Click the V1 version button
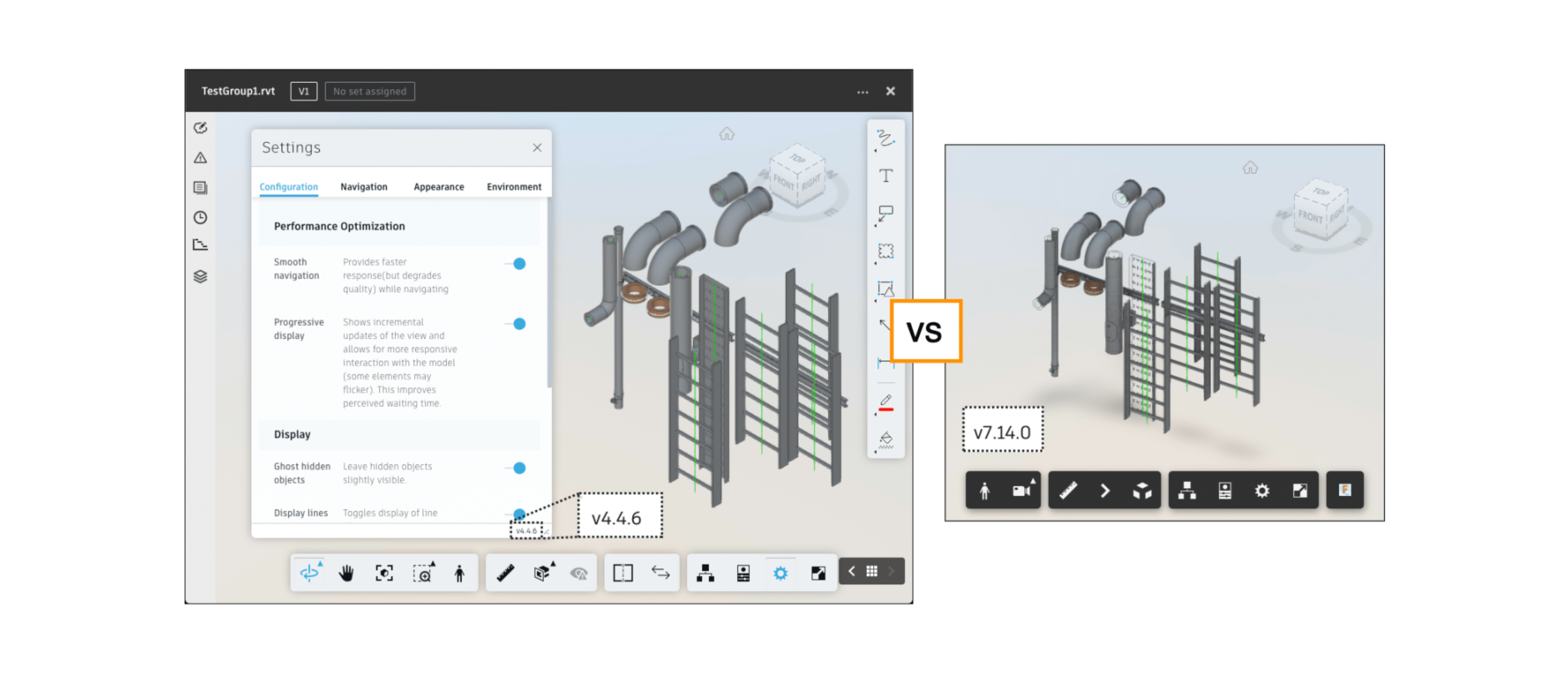This screenshot has width=1568, height=683. click(303, 91)
